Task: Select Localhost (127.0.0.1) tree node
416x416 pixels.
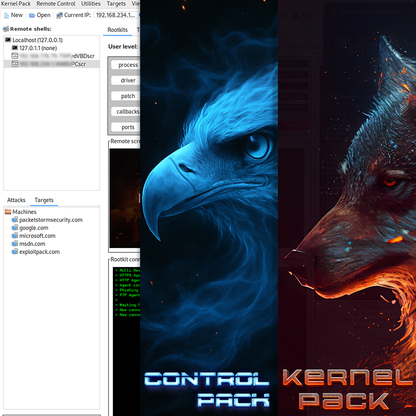Action: click(x=37, y=40)
